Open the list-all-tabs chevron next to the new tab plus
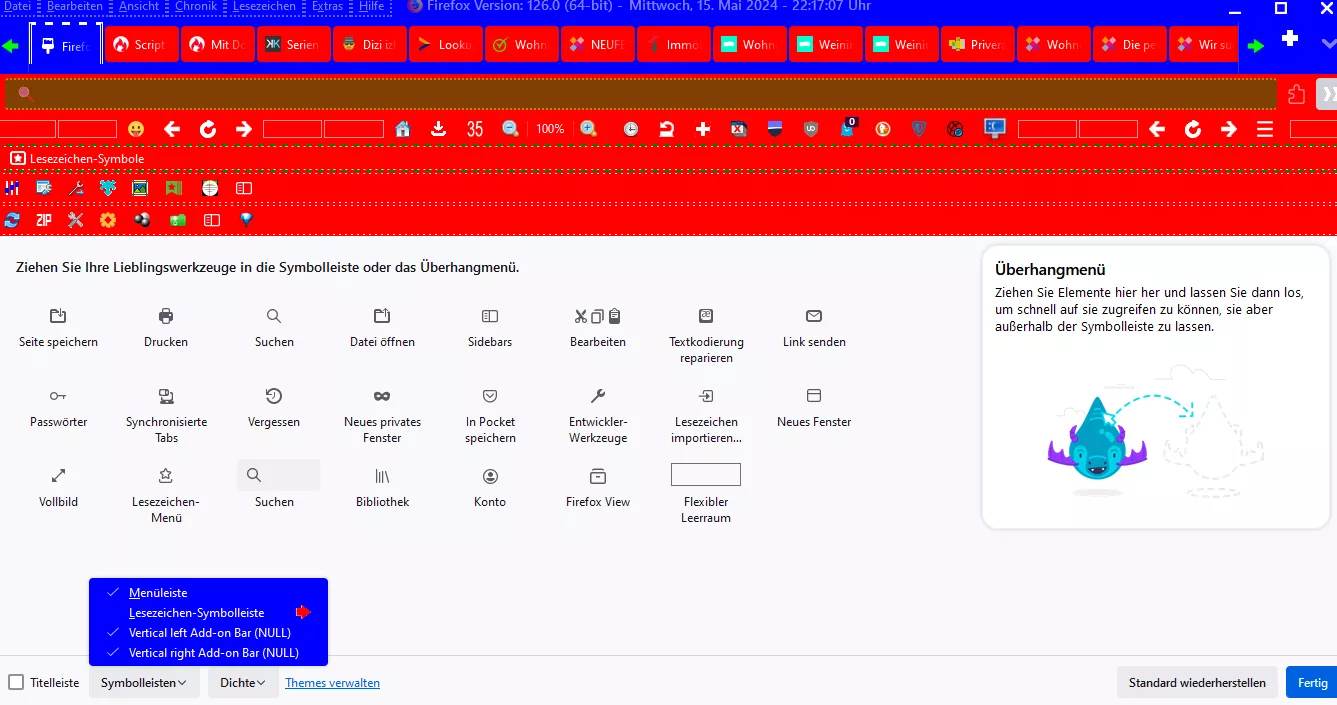Image resolution: width=1337 pixels, height=705 pixels. (1327, 43)
